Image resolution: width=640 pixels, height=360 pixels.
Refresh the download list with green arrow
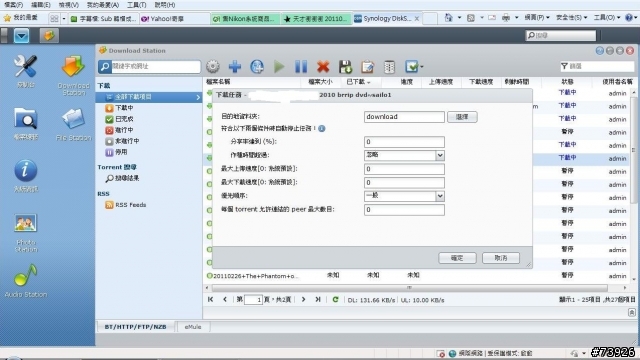[x=335, y=300]
